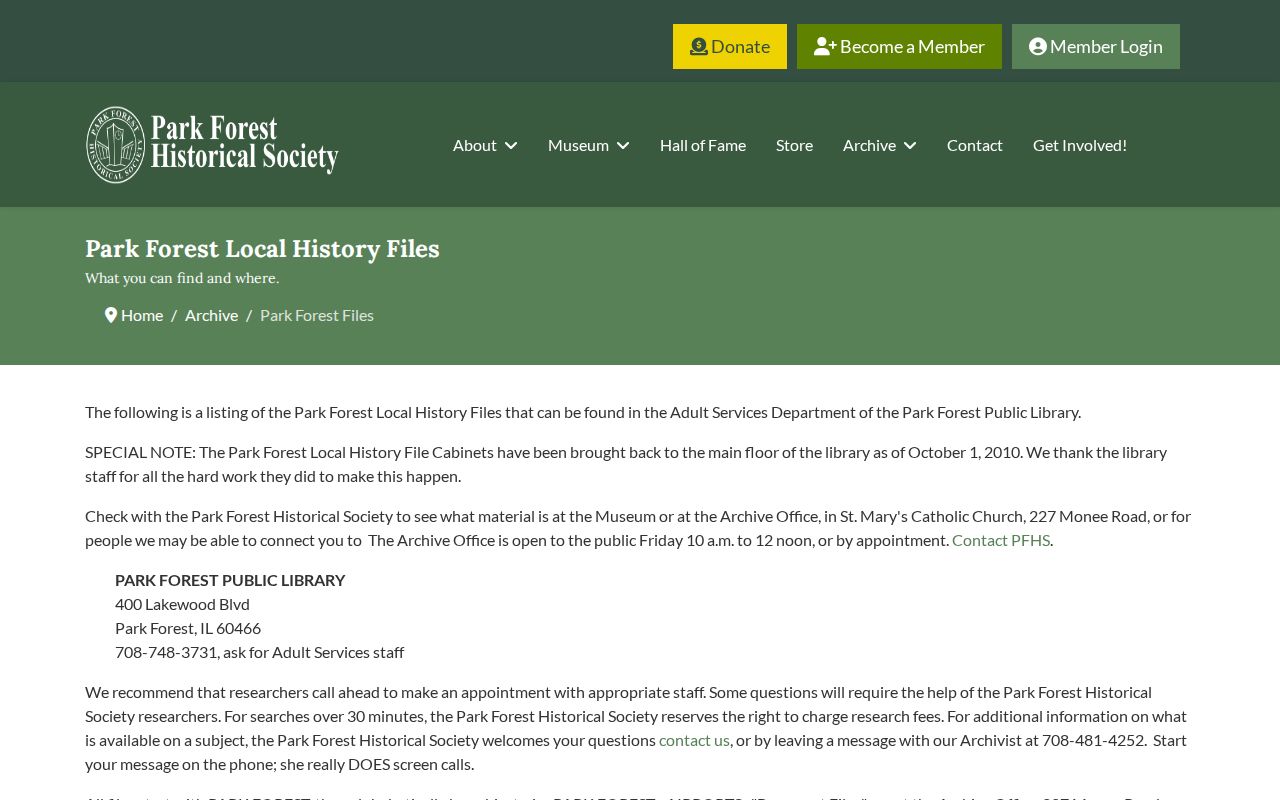Click the add-user icon on Become a Member
The image size is (1280, 800).
pyautogui.click(x=825, y=47)
